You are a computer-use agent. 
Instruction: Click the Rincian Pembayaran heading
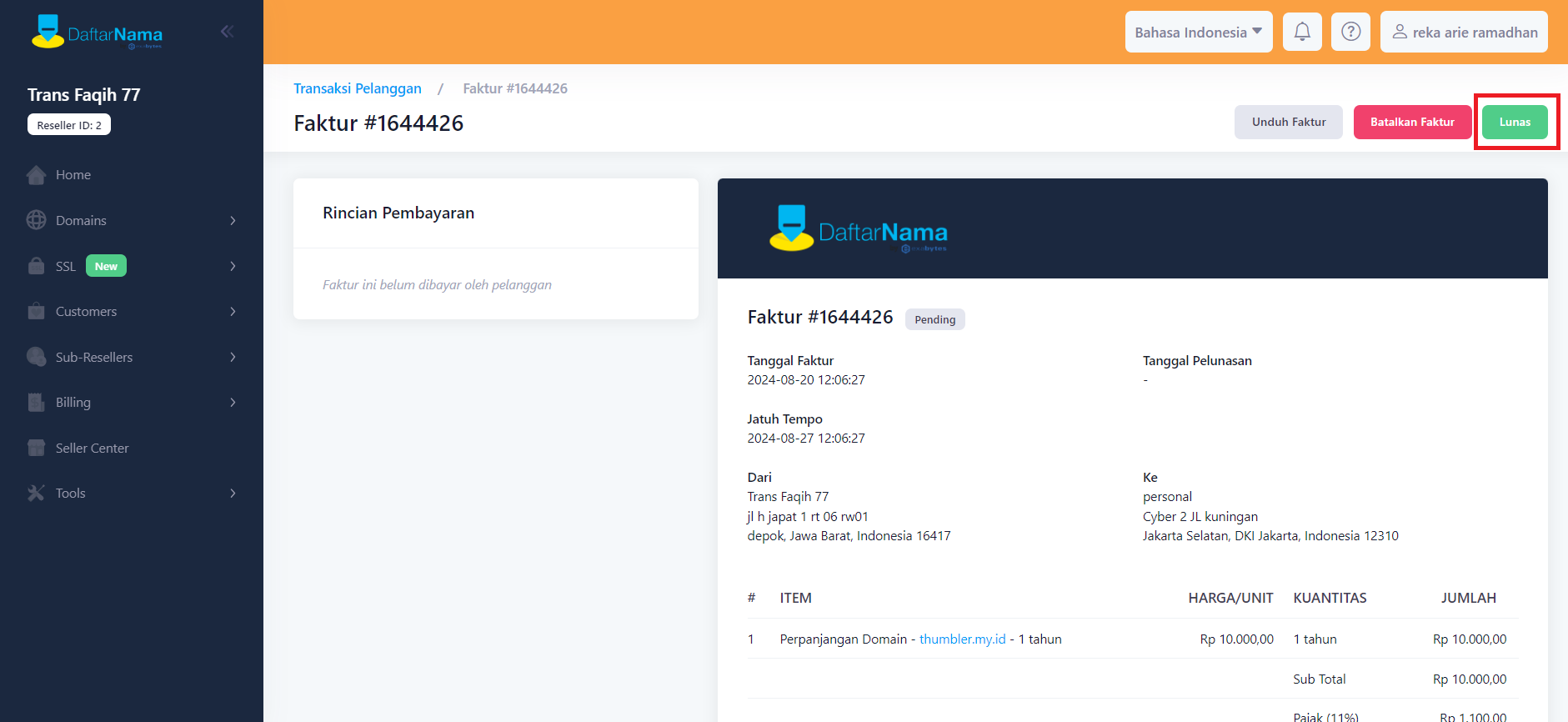tap(398, 213)
